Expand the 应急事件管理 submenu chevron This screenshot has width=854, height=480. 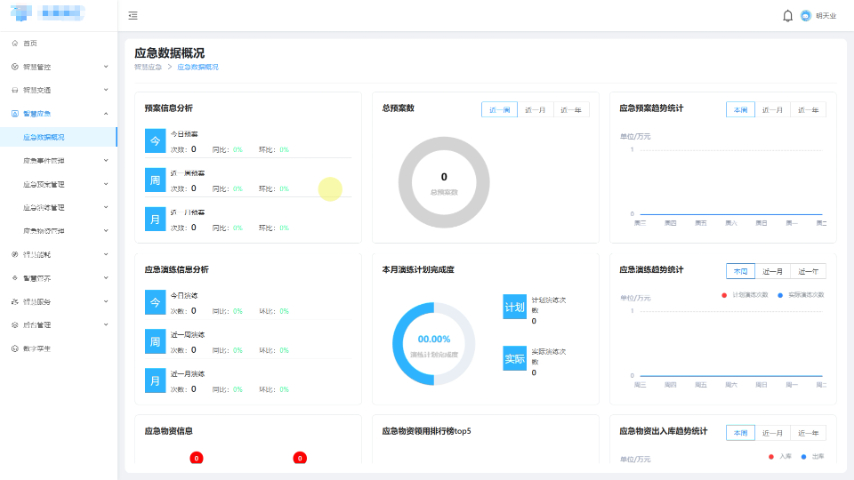(x=106, y=161)
